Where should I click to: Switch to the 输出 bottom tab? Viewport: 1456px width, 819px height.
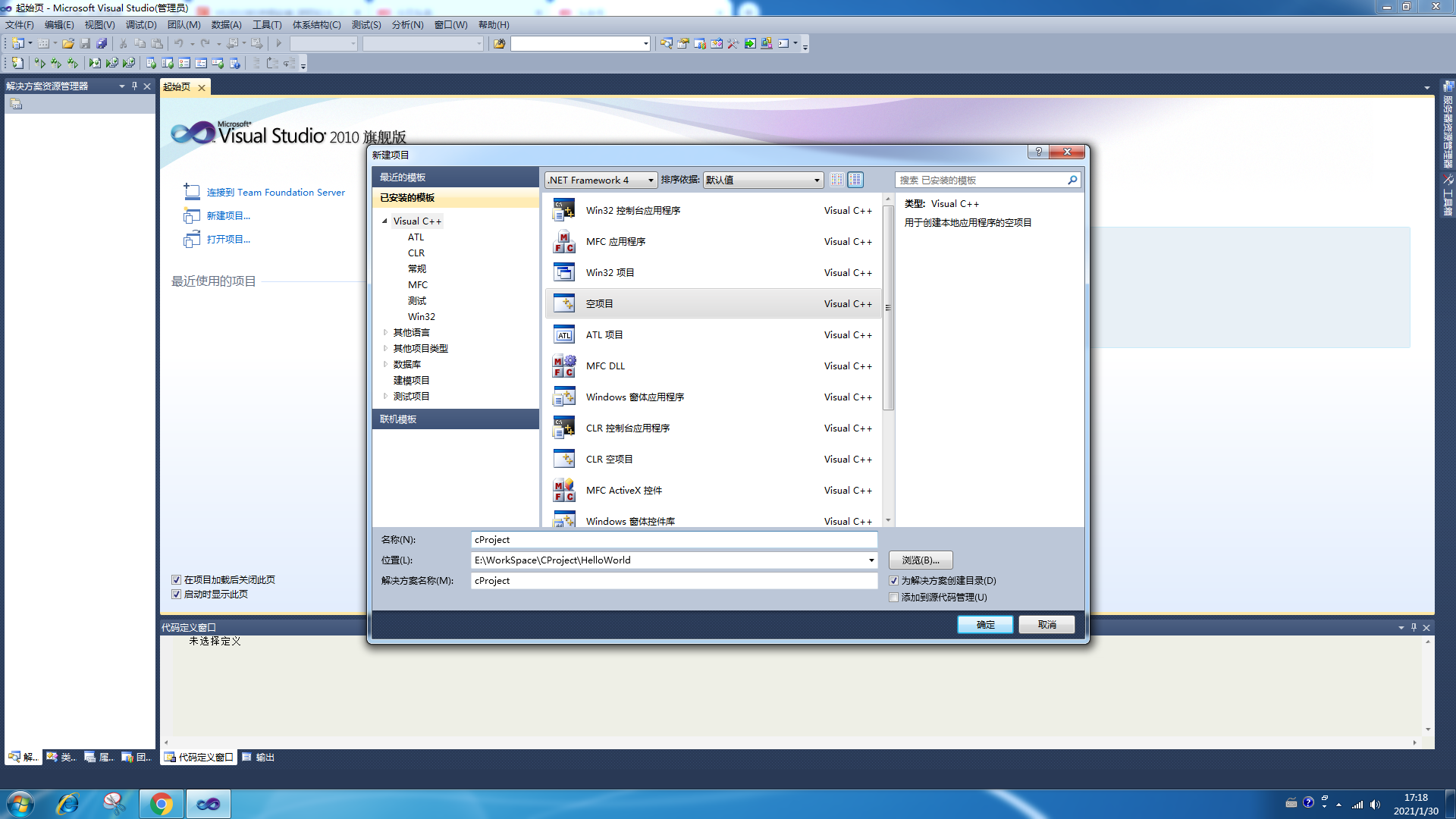pyautogui.click(x=259, y=757)
